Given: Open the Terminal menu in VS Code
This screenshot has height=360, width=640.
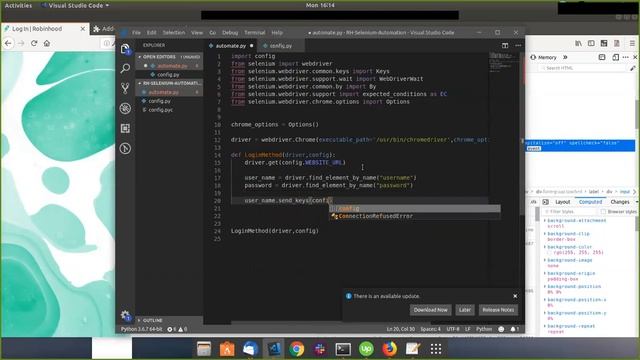Looking at the screenshot, I should click(x=255, y=32).
